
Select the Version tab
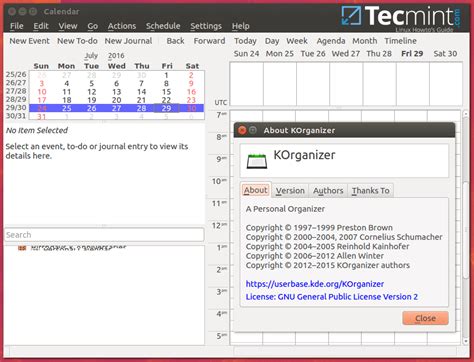click(x=290, y=191)
